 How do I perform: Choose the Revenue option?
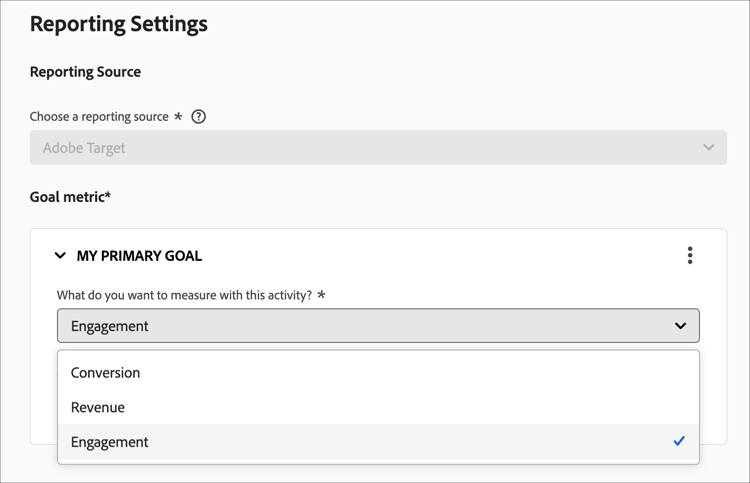(x=98, y=407)
